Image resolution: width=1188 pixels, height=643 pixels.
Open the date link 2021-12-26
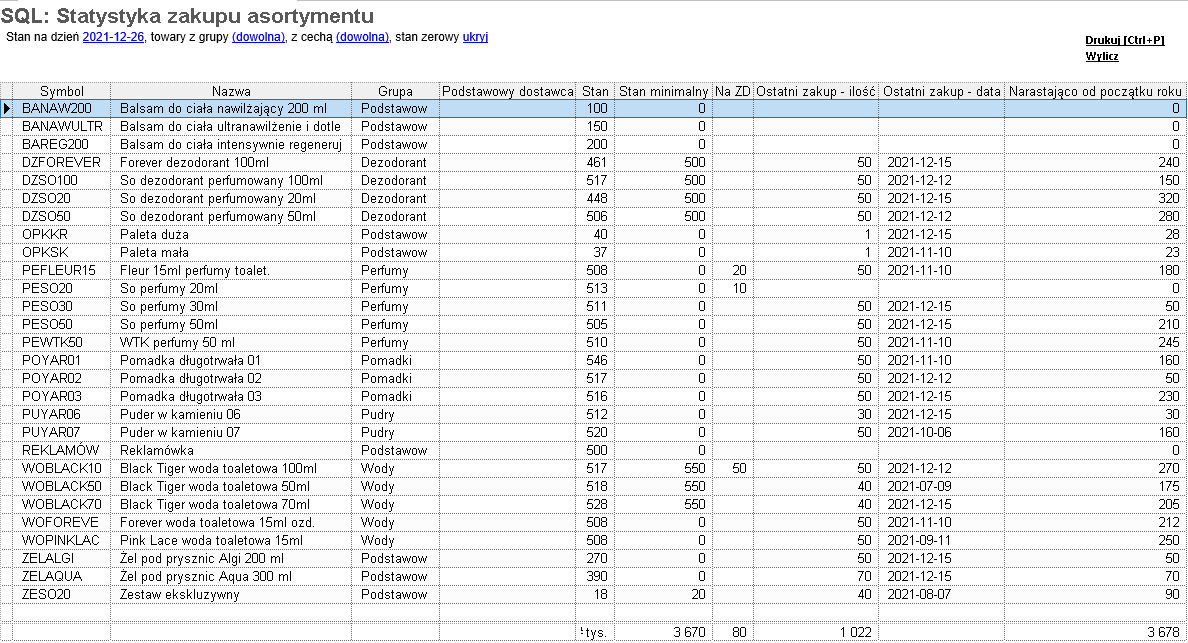[x=113, y=37]
